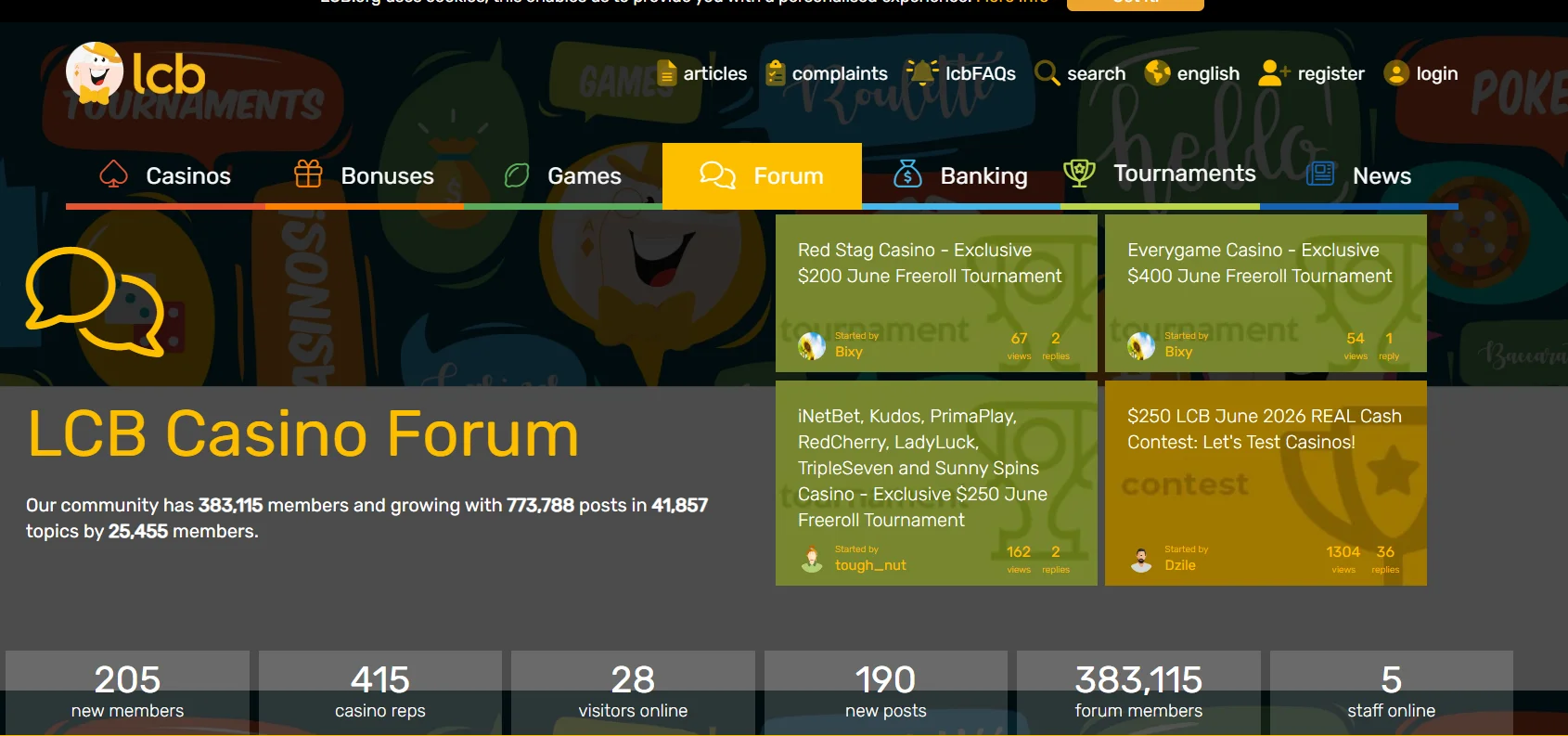
Task: Open the Games menu
Action: coord(563,175)
